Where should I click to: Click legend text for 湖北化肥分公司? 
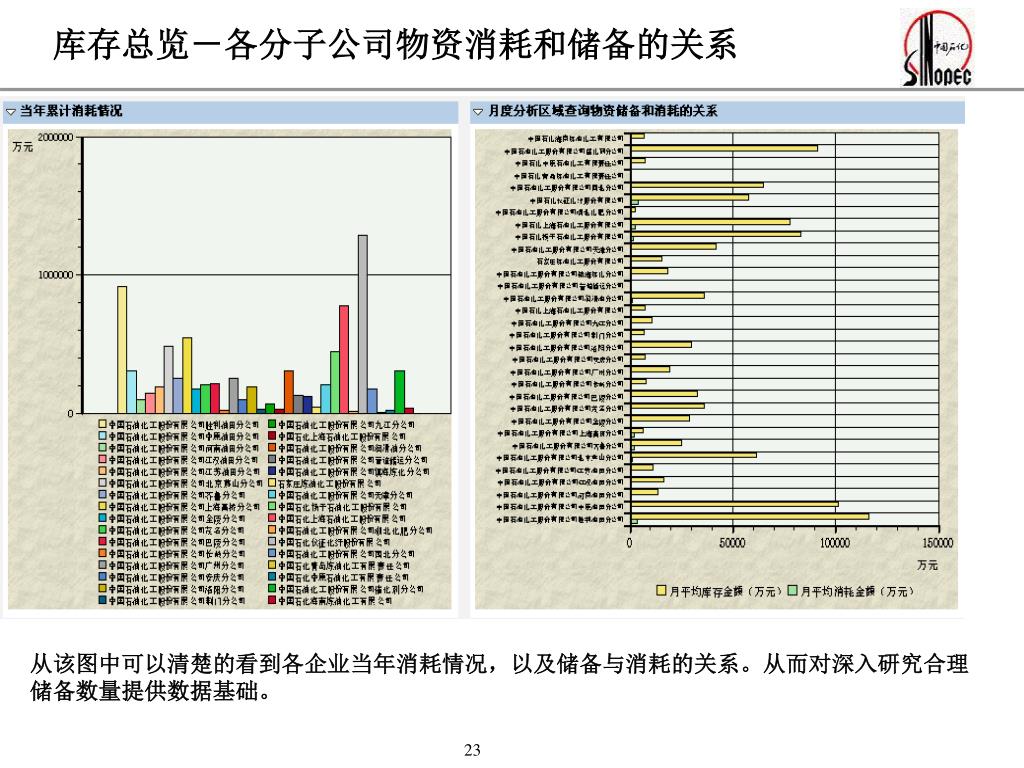click(x=355, y=530)
